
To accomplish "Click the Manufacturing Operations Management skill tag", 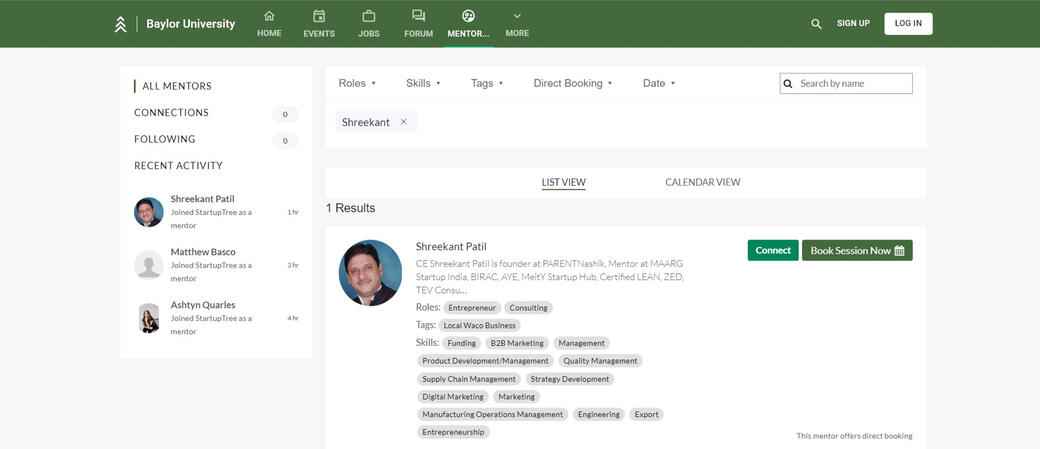I will pyautogui.click(x=493, y=415).
